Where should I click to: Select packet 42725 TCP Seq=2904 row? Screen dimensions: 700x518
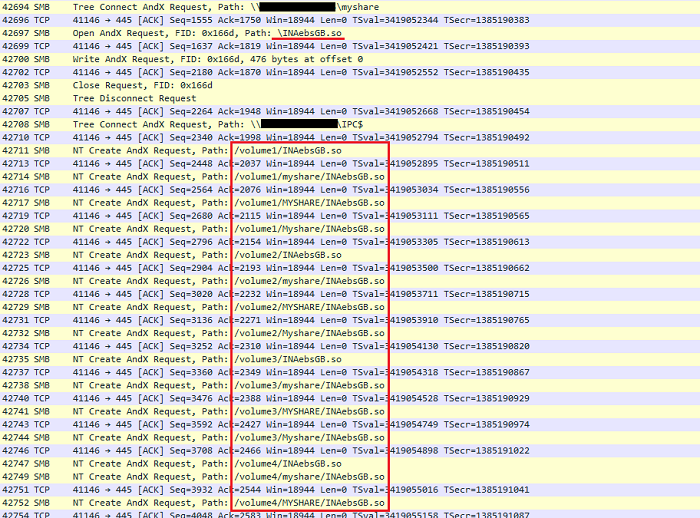point(350,268)
